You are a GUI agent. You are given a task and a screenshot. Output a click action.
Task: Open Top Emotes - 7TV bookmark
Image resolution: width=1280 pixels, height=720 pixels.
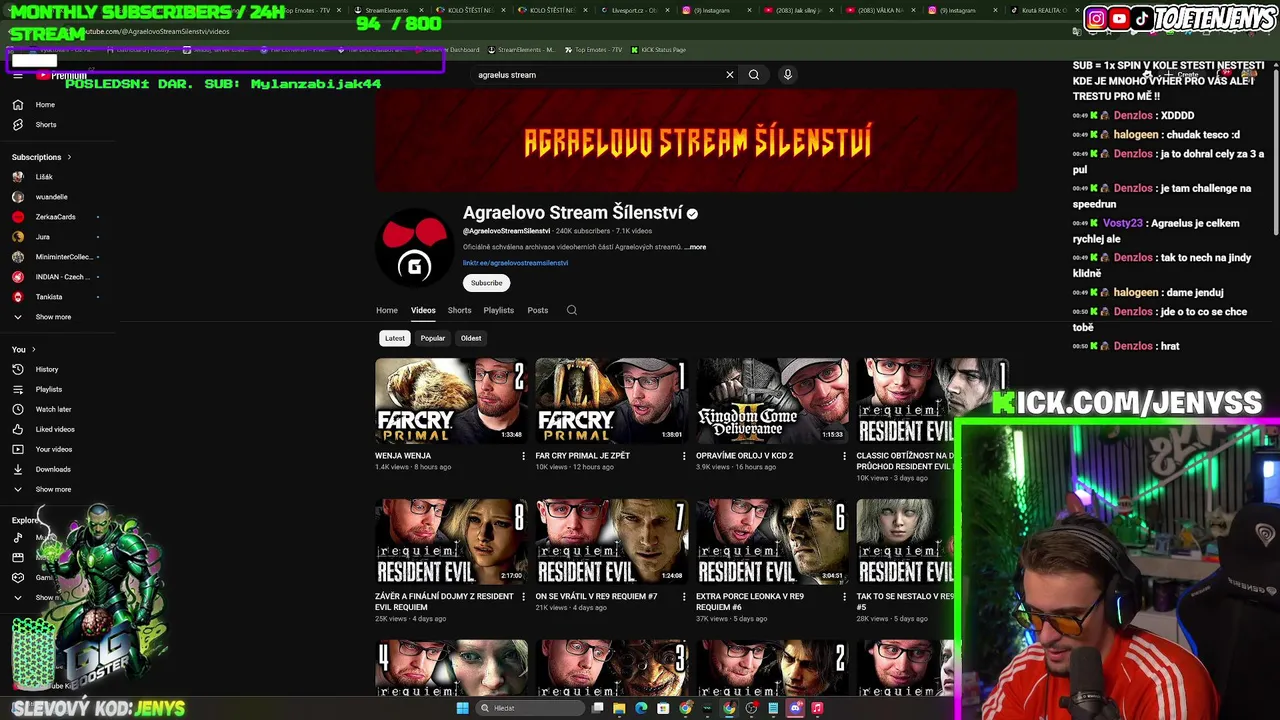tap(593, 50)
